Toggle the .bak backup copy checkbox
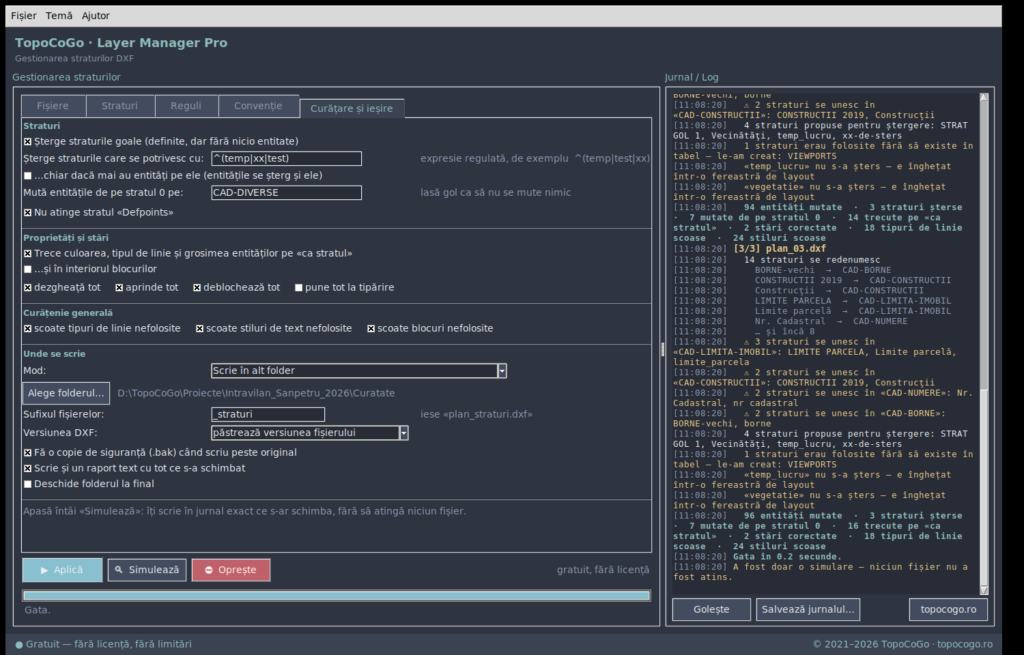Screen dimensions: 1024x655 [x=27, y=453]
